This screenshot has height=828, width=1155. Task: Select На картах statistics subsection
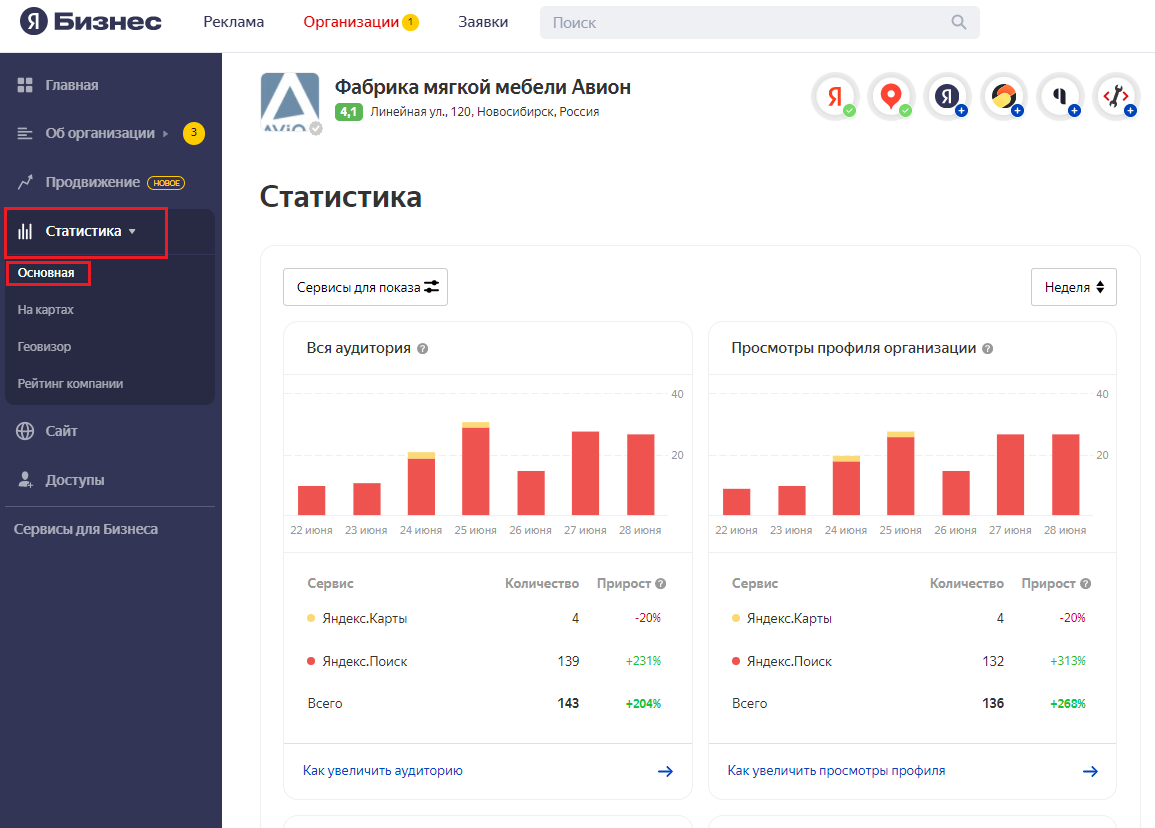click(x=46, y=310)
